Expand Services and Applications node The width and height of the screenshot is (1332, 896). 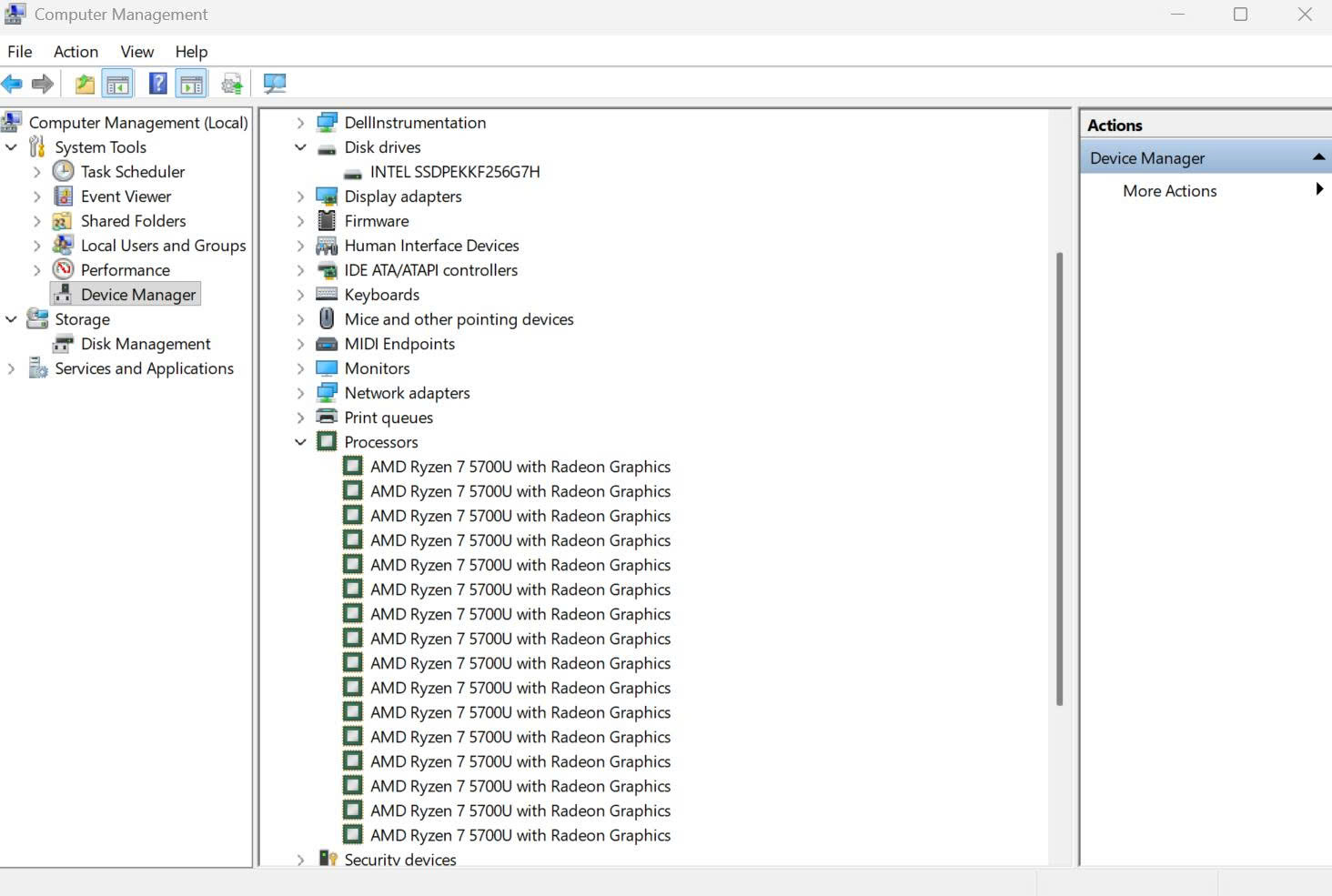pos(11,368)
